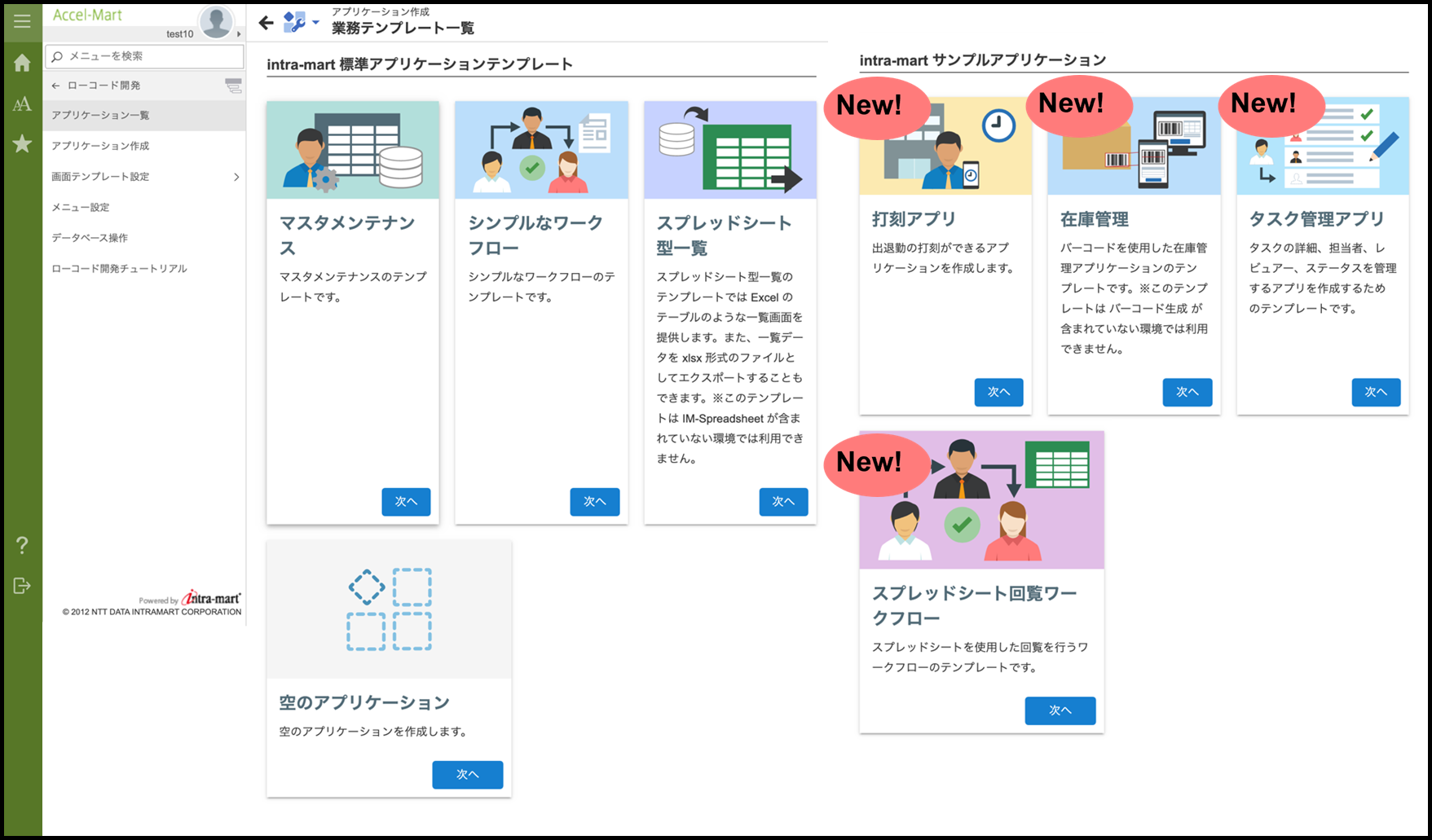Click the user avatar for test10
1432x840 pixels.
tap(216, 22)
